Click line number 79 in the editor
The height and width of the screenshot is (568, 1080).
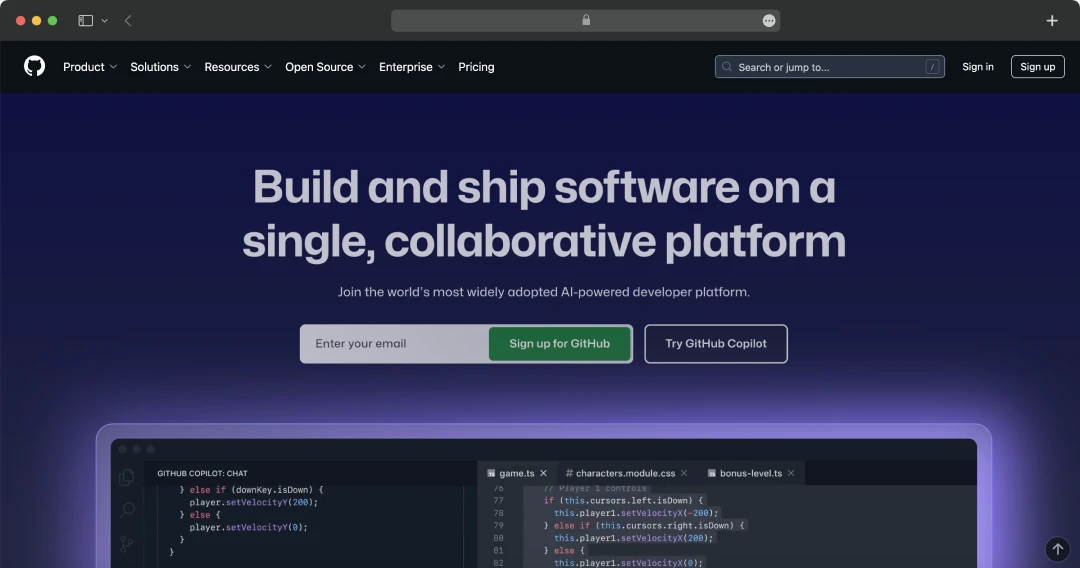498,525
